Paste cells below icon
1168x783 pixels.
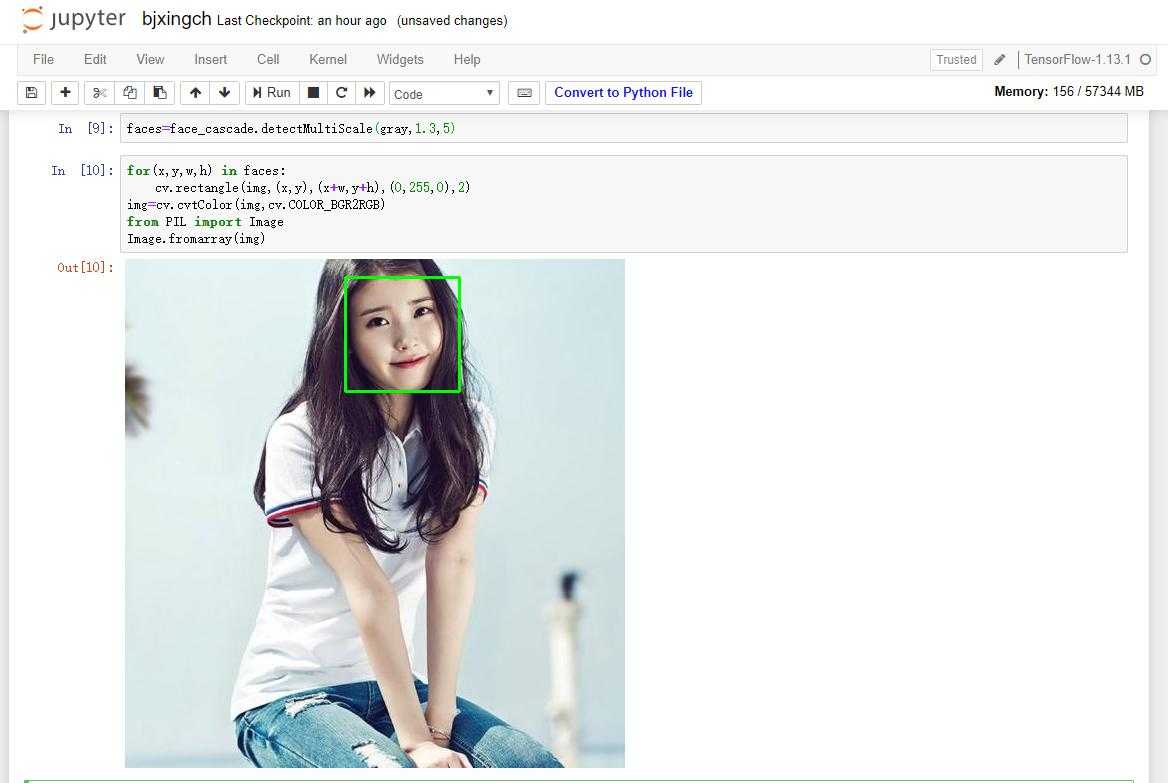click(159, 93)
